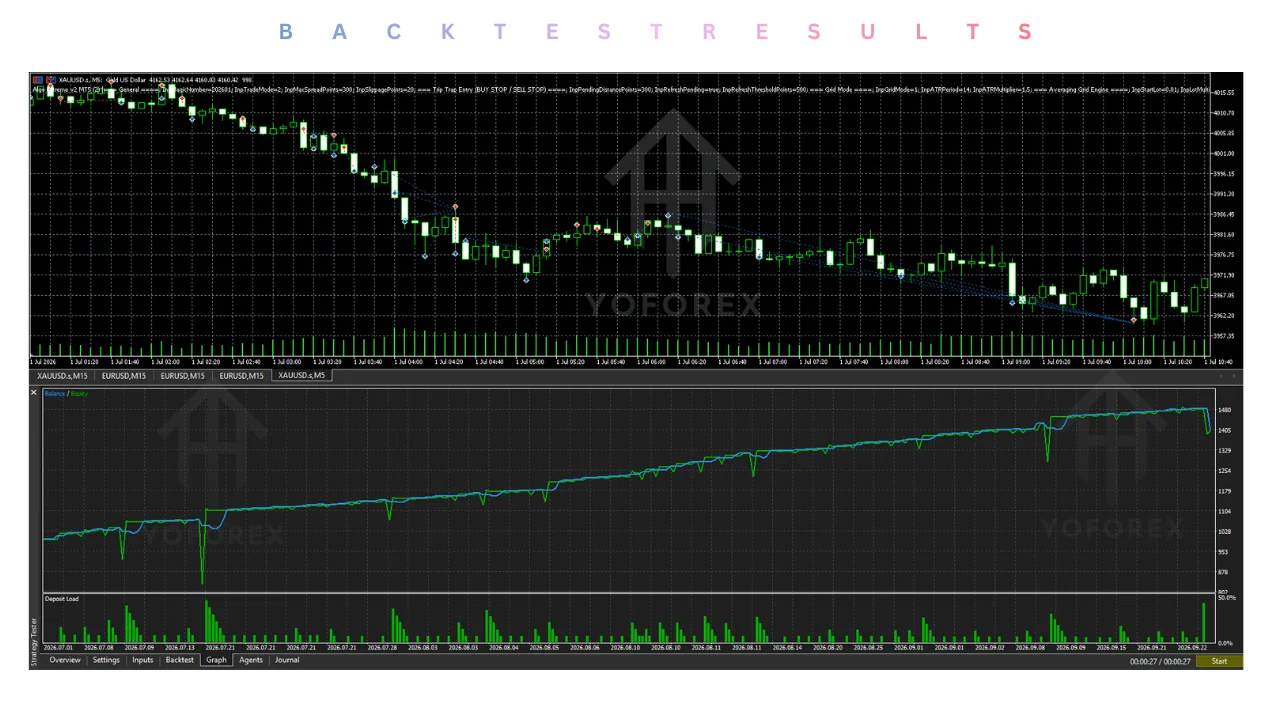Switch to the XAUUSD.s,M15 chart tab
Viewport: 1280px width, 720px height.
[64, 376]
